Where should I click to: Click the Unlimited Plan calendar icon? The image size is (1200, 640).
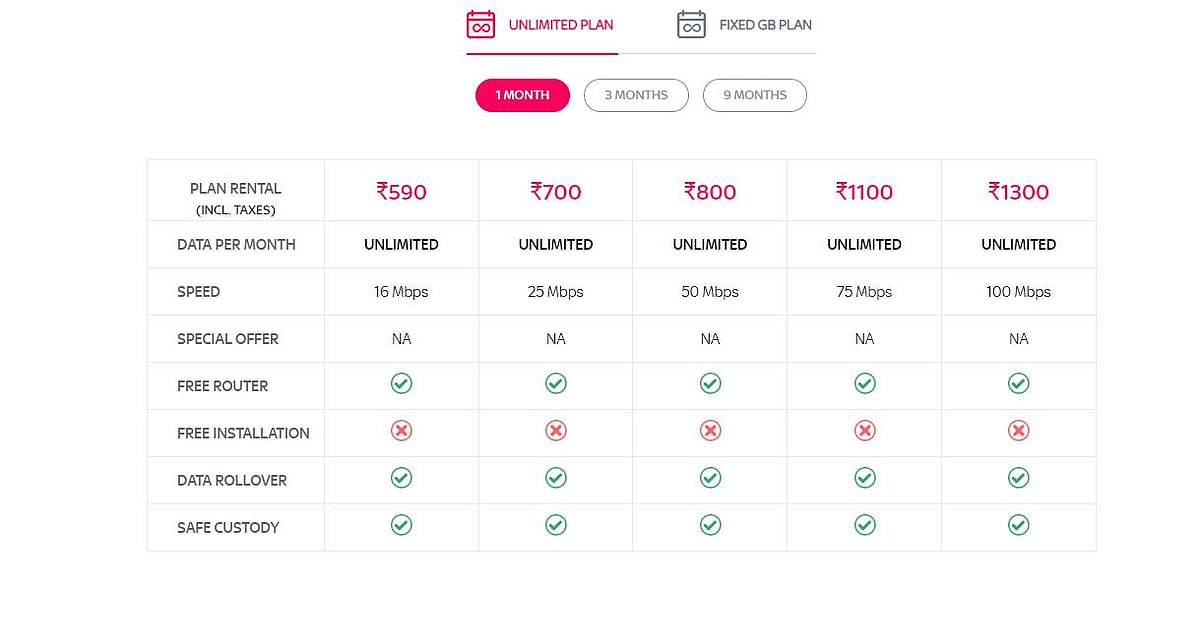480,23
